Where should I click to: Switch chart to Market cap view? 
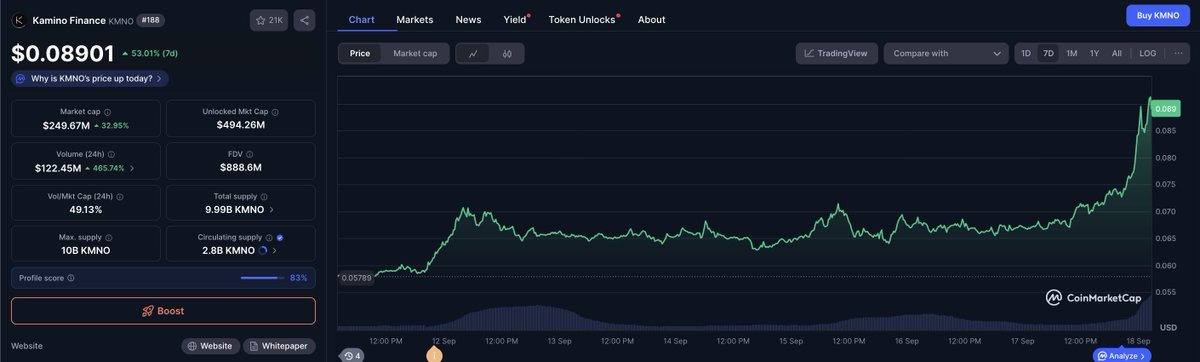click(x=415, y=53)
